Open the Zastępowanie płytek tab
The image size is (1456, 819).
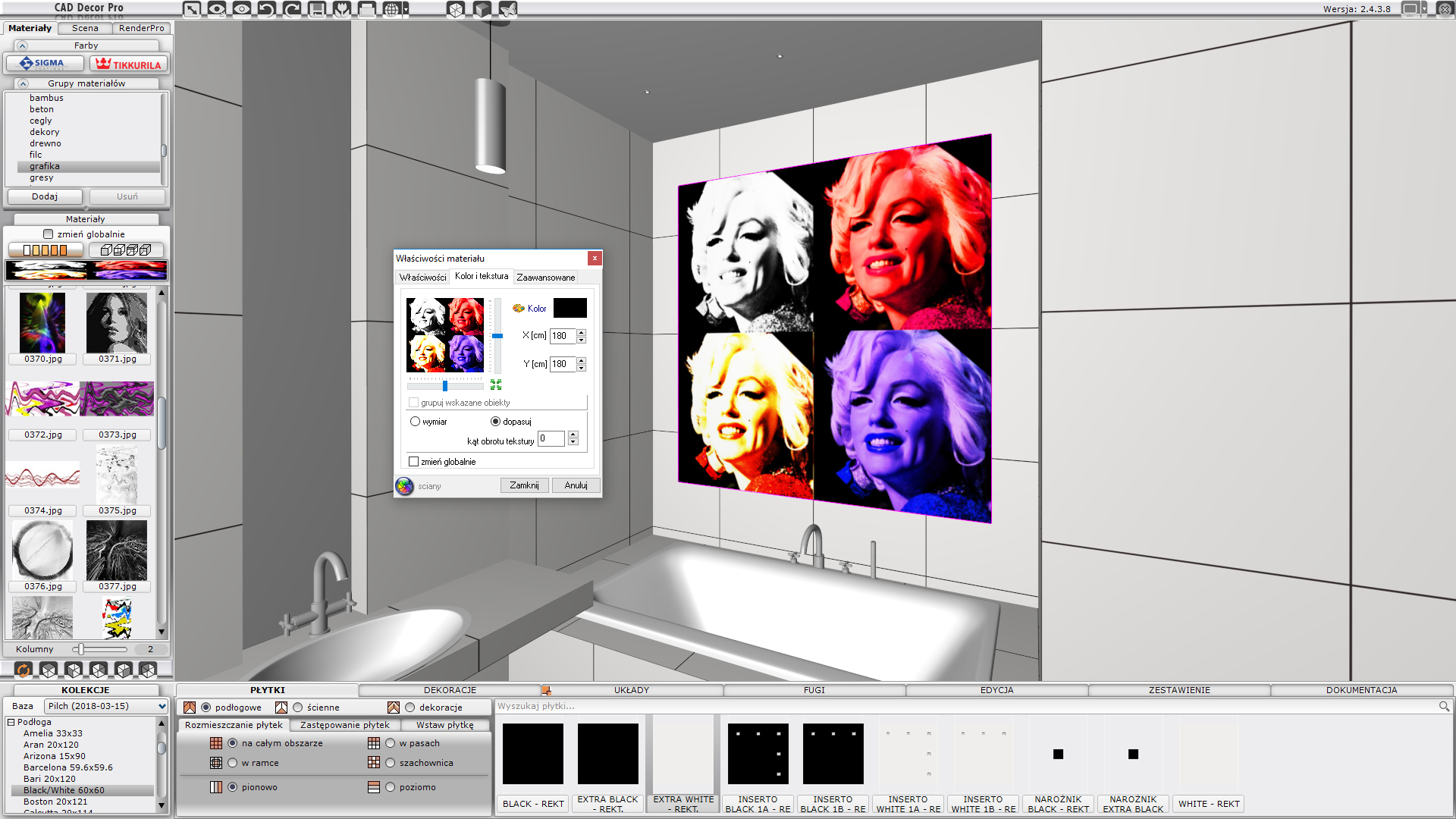345,725
